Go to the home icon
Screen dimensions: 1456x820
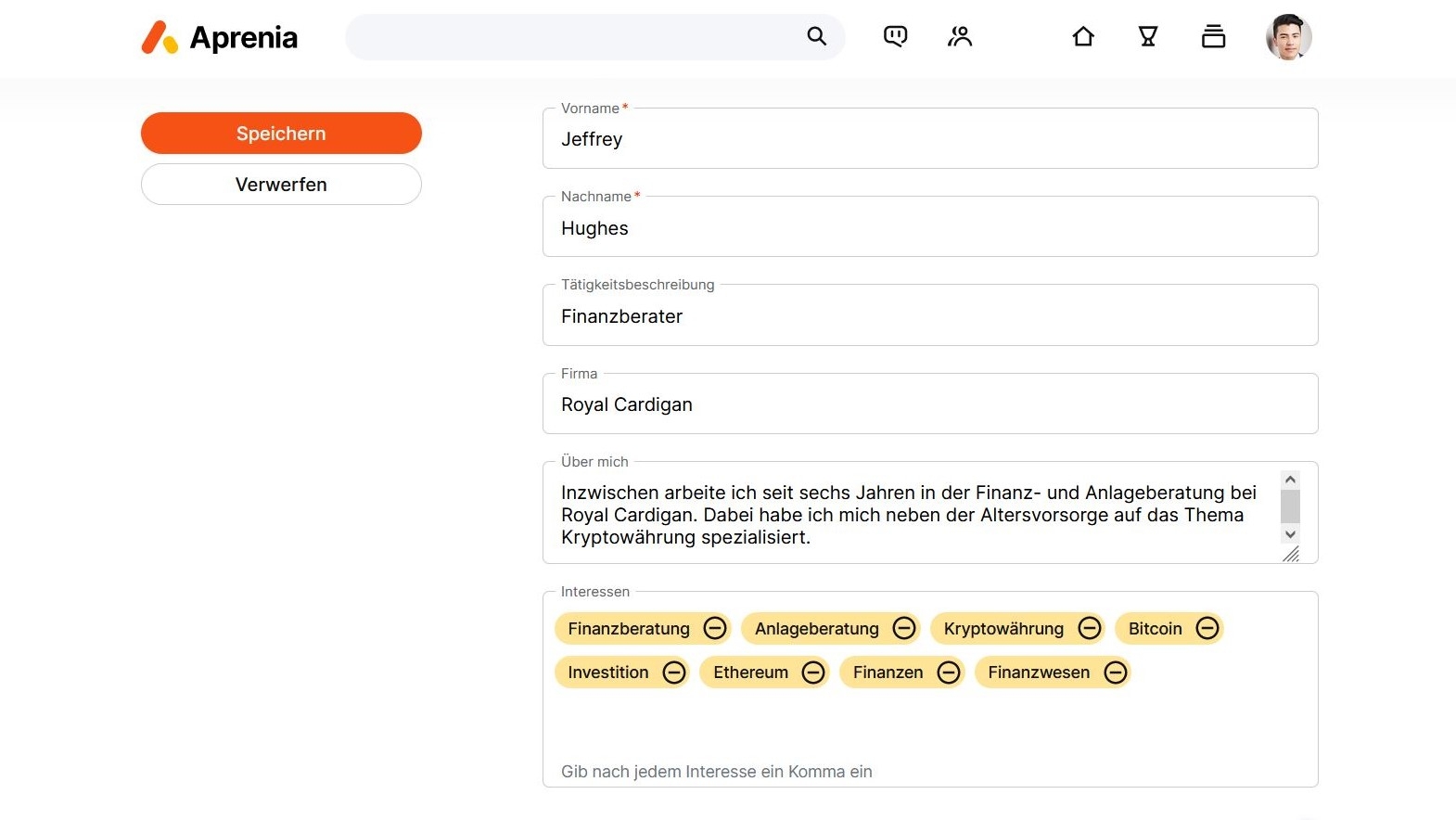click(1083, 36)
